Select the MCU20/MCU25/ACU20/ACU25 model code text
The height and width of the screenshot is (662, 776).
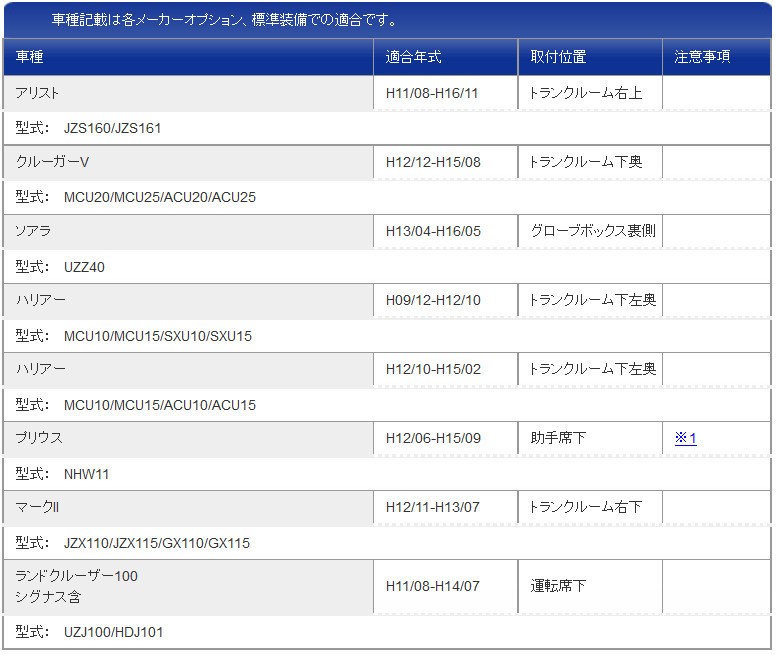pos(160,197)
